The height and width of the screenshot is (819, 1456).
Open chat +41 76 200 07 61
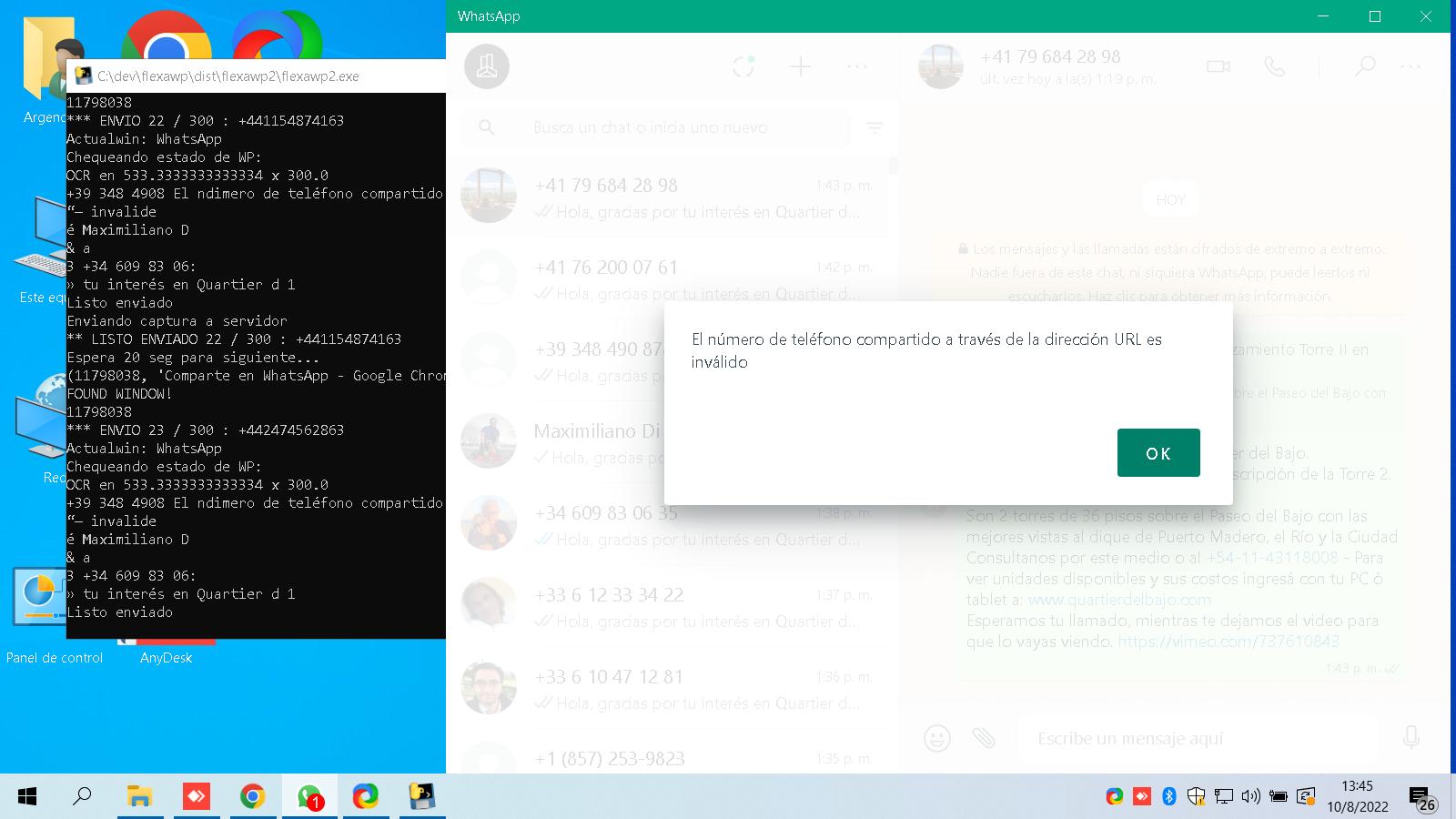point(666,279)
